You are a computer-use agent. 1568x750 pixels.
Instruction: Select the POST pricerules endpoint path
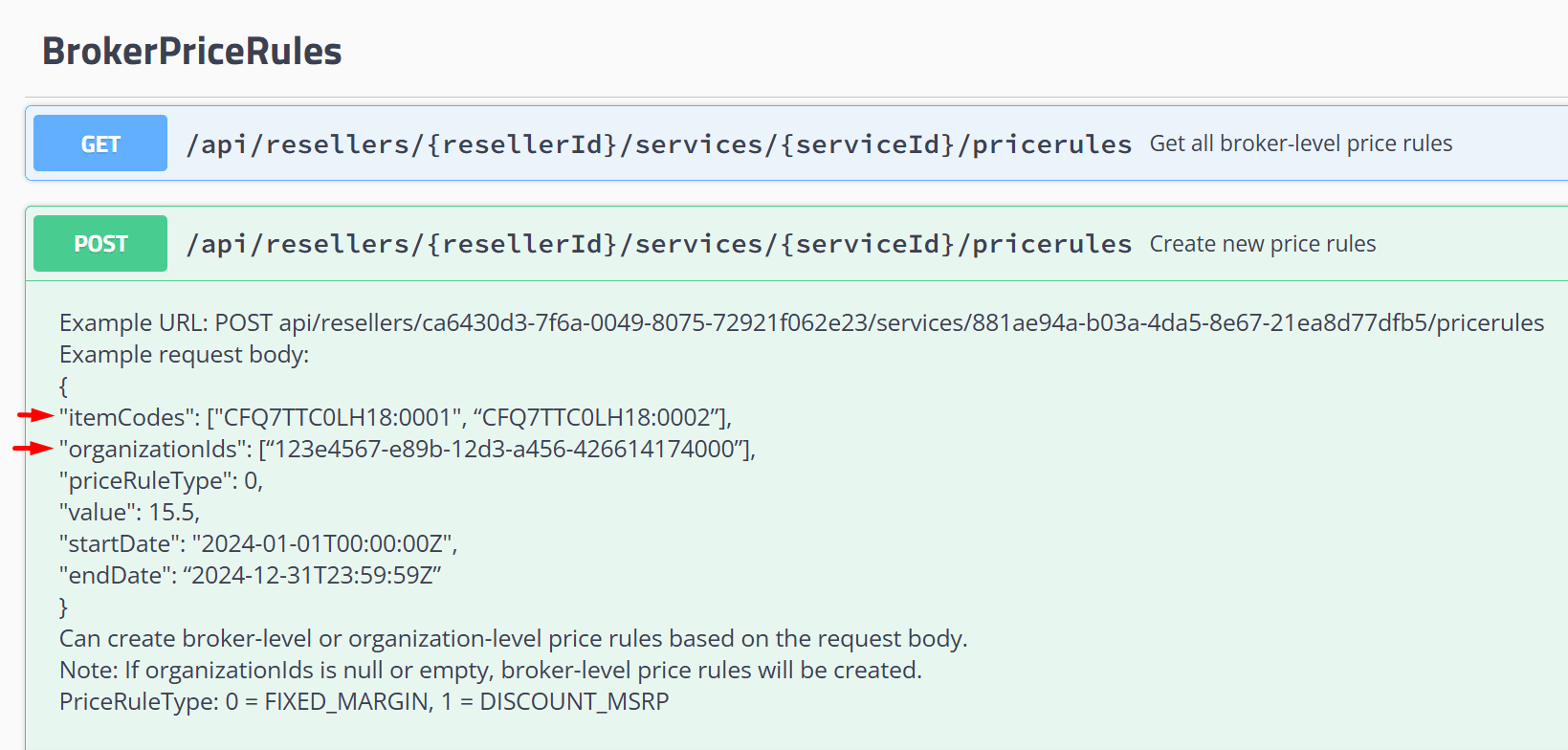pos(658,243)
